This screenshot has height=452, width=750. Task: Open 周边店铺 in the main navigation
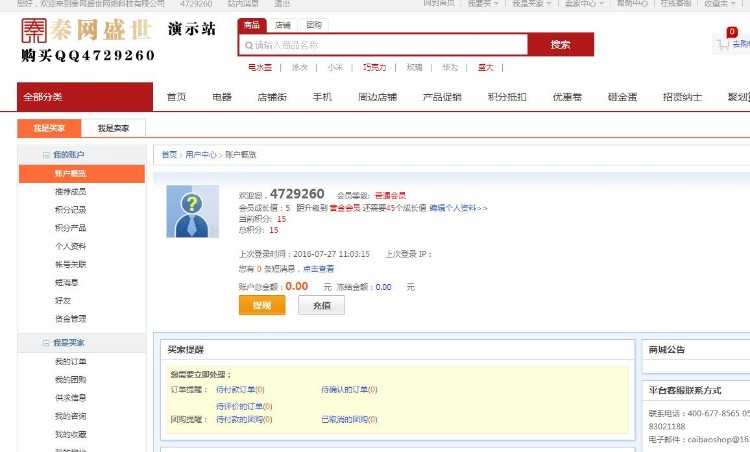coord(377,97)
